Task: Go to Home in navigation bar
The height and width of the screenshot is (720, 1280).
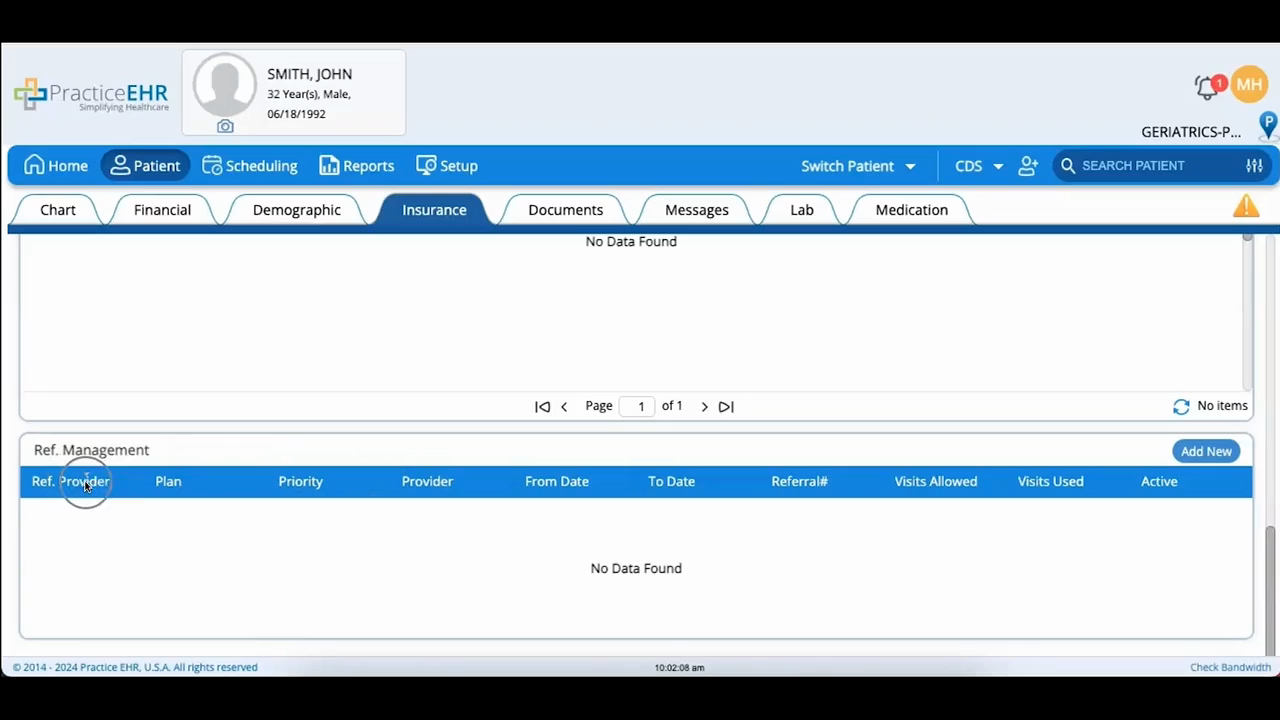Action: click(x=56, y=166)
